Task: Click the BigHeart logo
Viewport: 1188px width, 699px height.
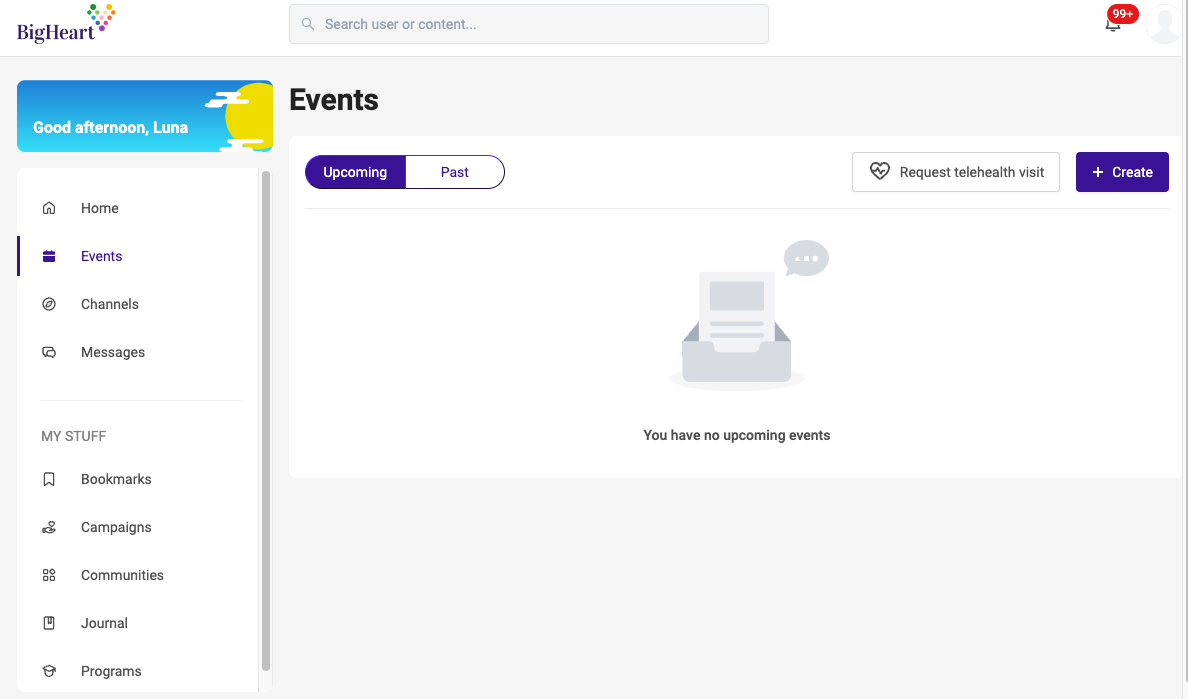Action: point(66,23)
